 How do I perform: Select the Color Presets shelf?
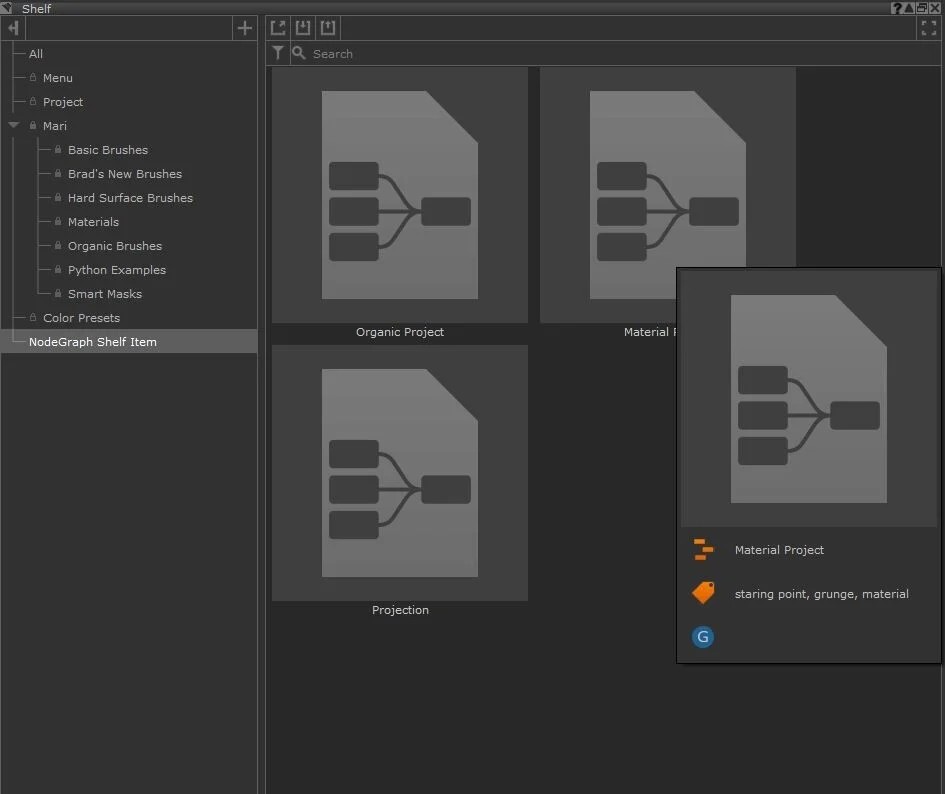[x=81, y=318]
